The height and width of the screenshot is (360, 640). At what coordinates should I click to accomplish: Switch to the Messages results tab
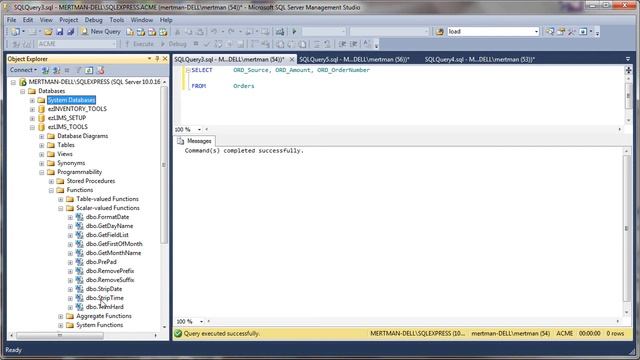(x=195, y=141)
